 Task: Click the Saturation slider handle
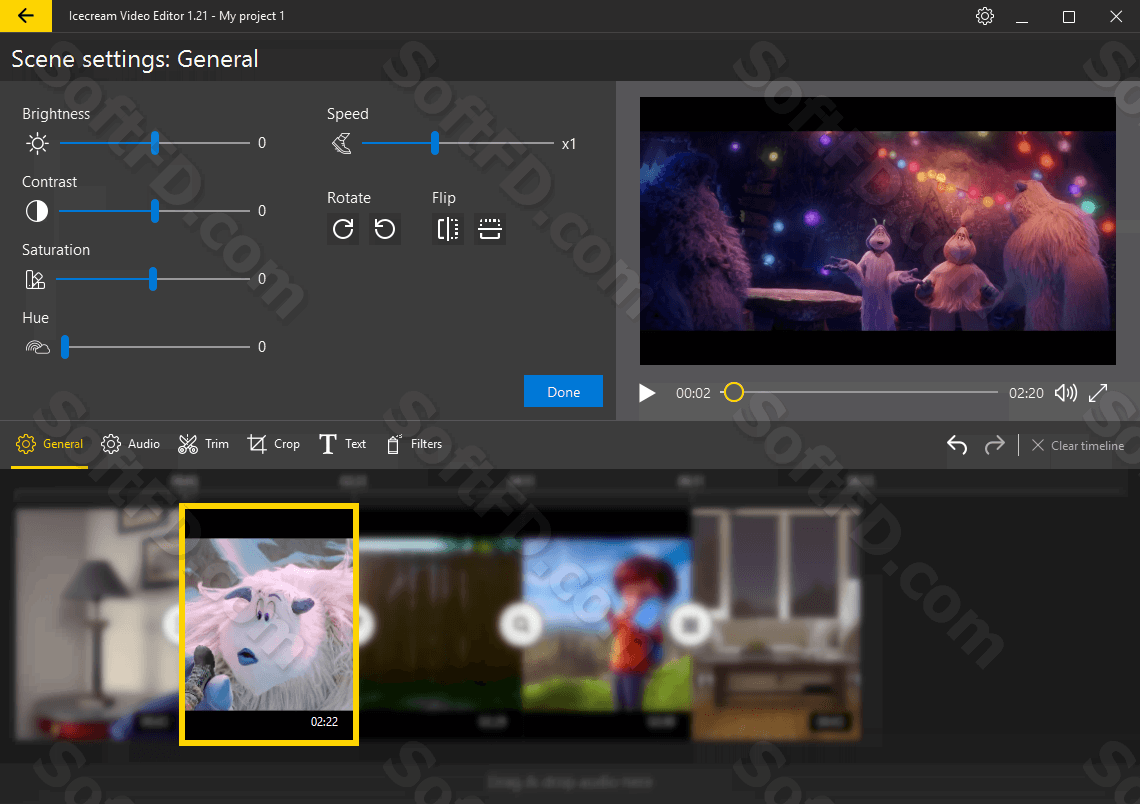[x=153, y=279]
